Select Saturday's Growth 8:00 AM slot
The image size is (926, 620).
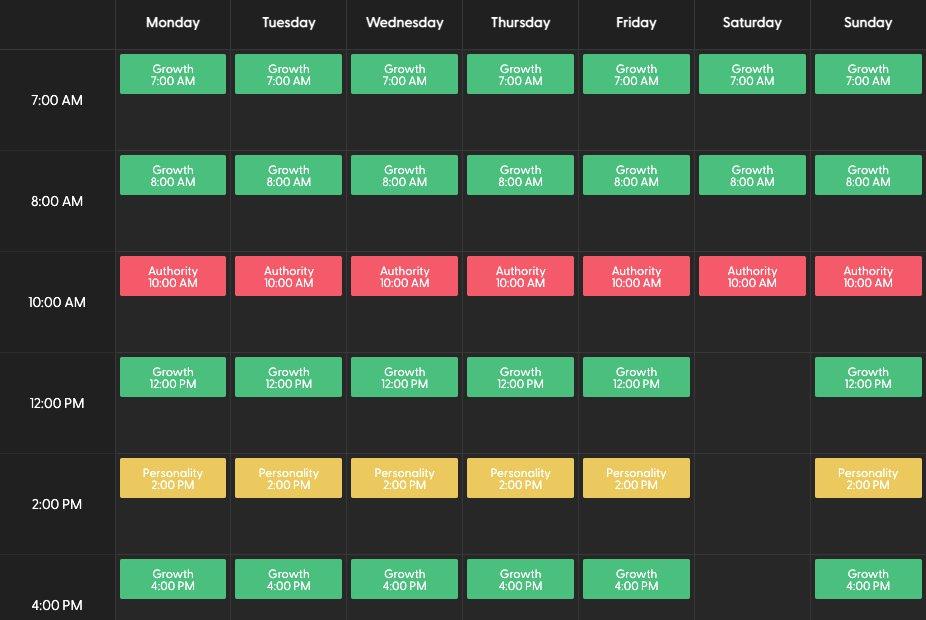tap(752, 175)
